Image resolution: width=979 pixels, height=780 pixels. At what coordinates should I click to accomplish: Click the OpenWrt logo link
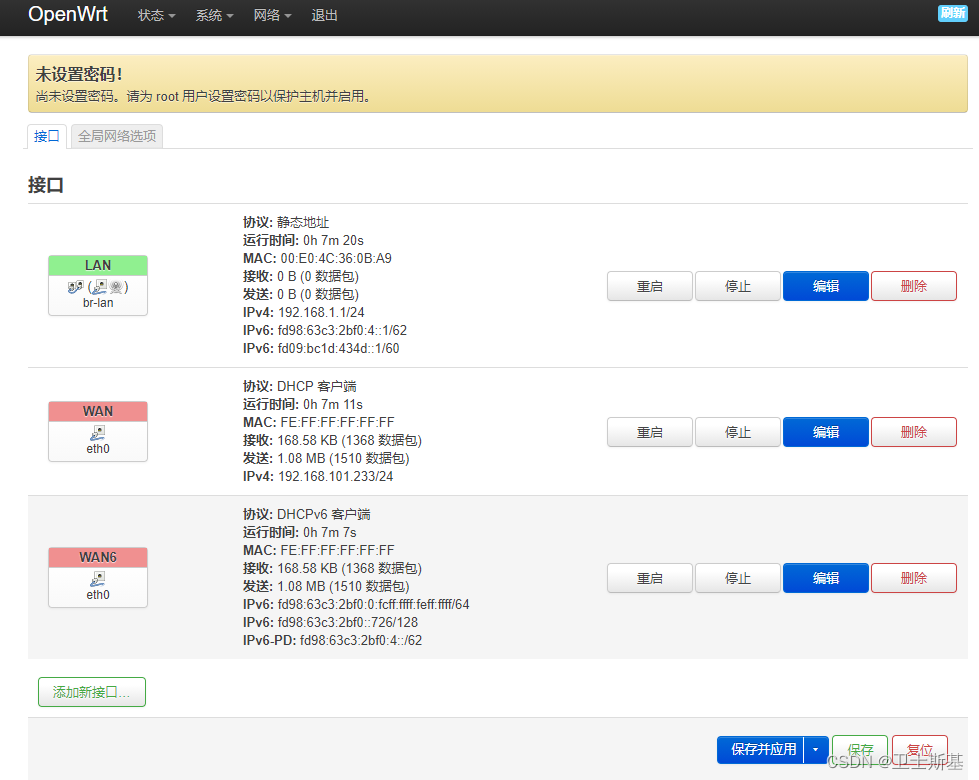(x=68, y=14)
